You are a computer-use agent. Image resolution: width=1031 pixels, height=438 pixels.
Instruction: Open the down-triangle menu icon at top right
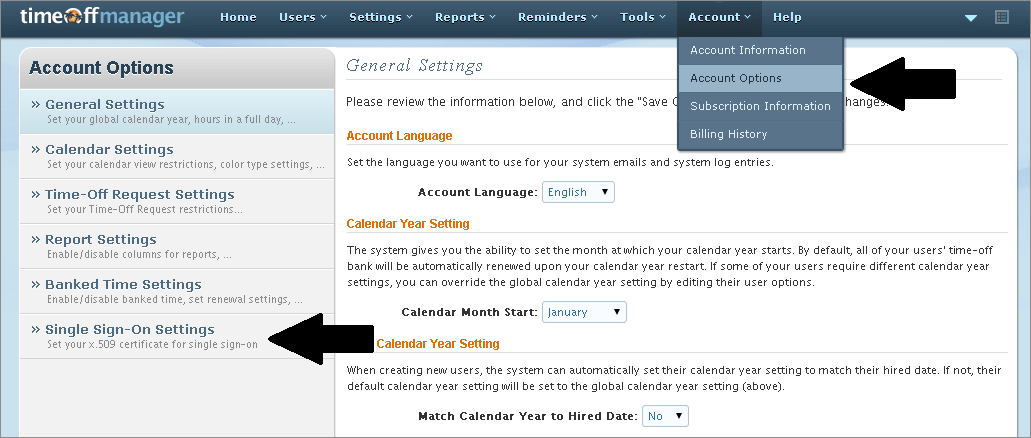pyautogui.click(x=971, y=18)
